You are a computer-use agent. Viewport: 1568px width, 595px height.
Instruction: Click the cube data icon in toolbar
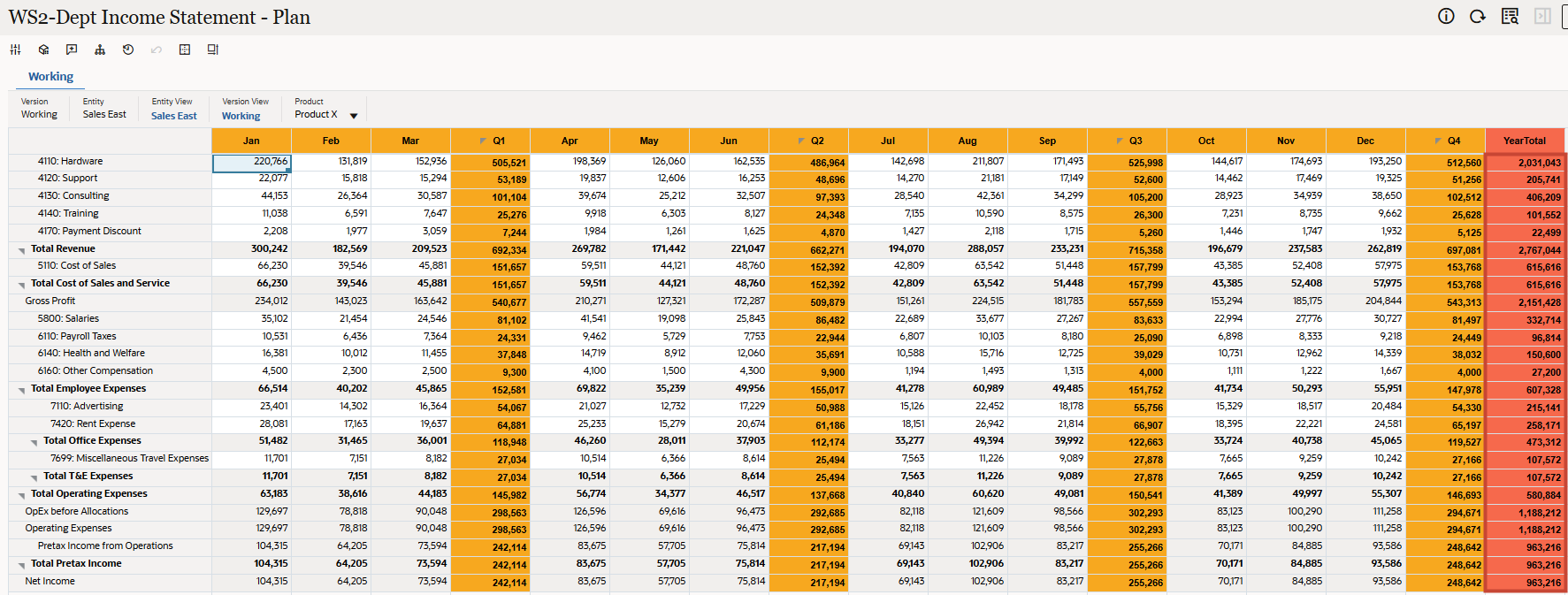pos(43,50)
